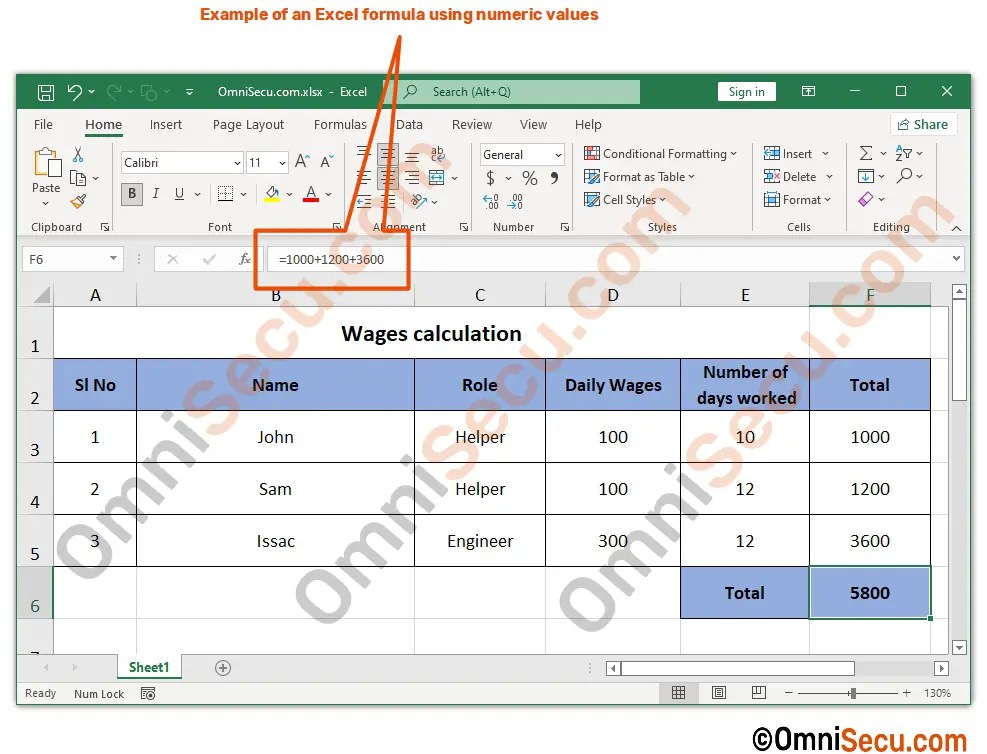Open Format as Table
The width and height of the screenshot is (987, 754).
click(640, 177)
